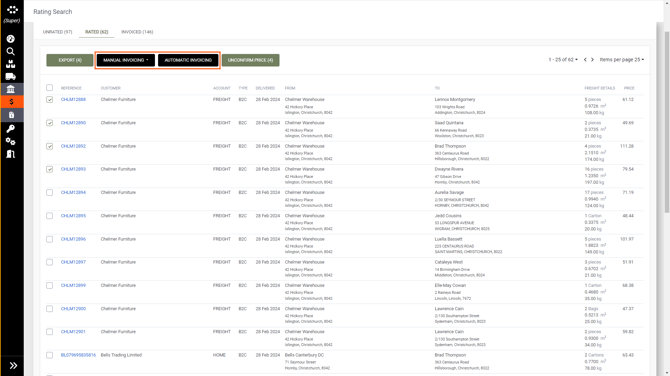Check the CHLM12897 row checkbox
The height and width of the screenshot is (376, 670).
click(50, 262)
